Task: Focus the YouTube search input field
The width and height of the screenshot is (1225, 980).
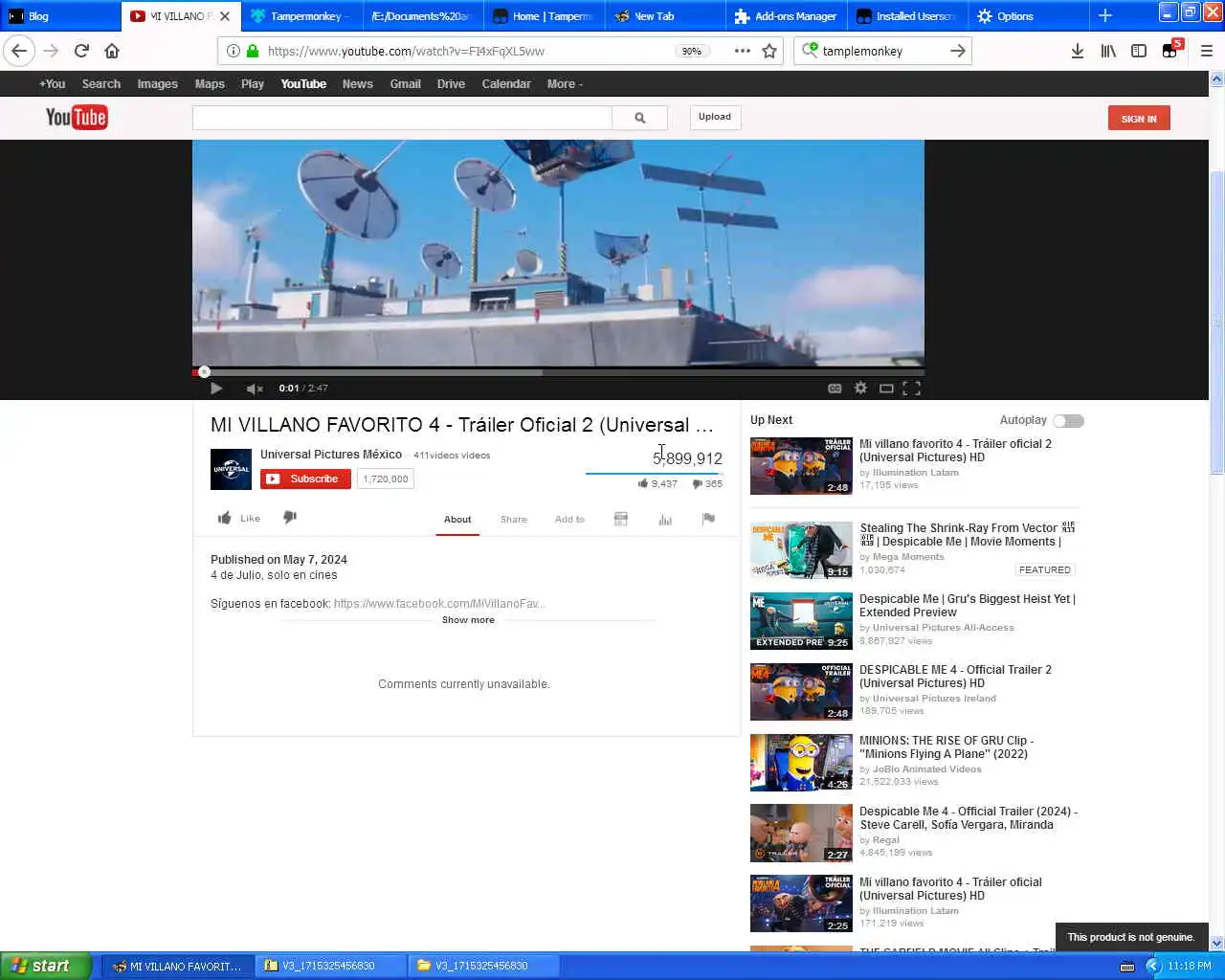Action: (402, 118)
